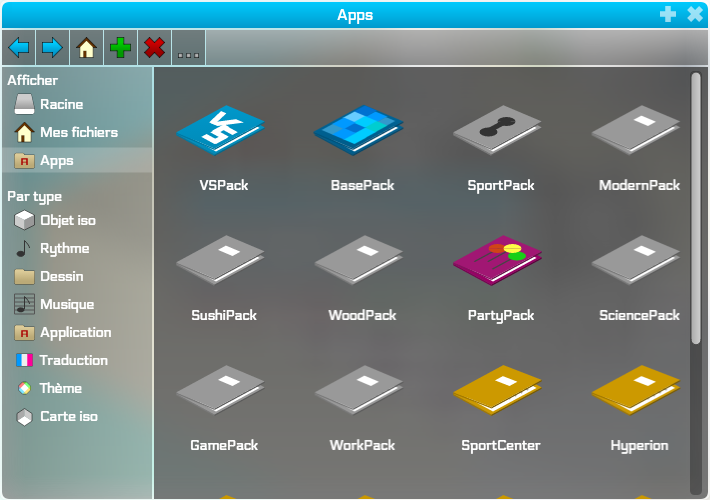Viewport: 710px width, 500px height.
Task: Filter by Thème type
Action: point(77,389)
